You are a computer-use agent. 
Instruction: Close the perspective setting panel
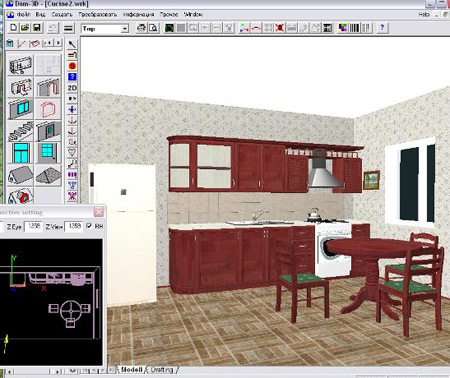click(99, 212)
